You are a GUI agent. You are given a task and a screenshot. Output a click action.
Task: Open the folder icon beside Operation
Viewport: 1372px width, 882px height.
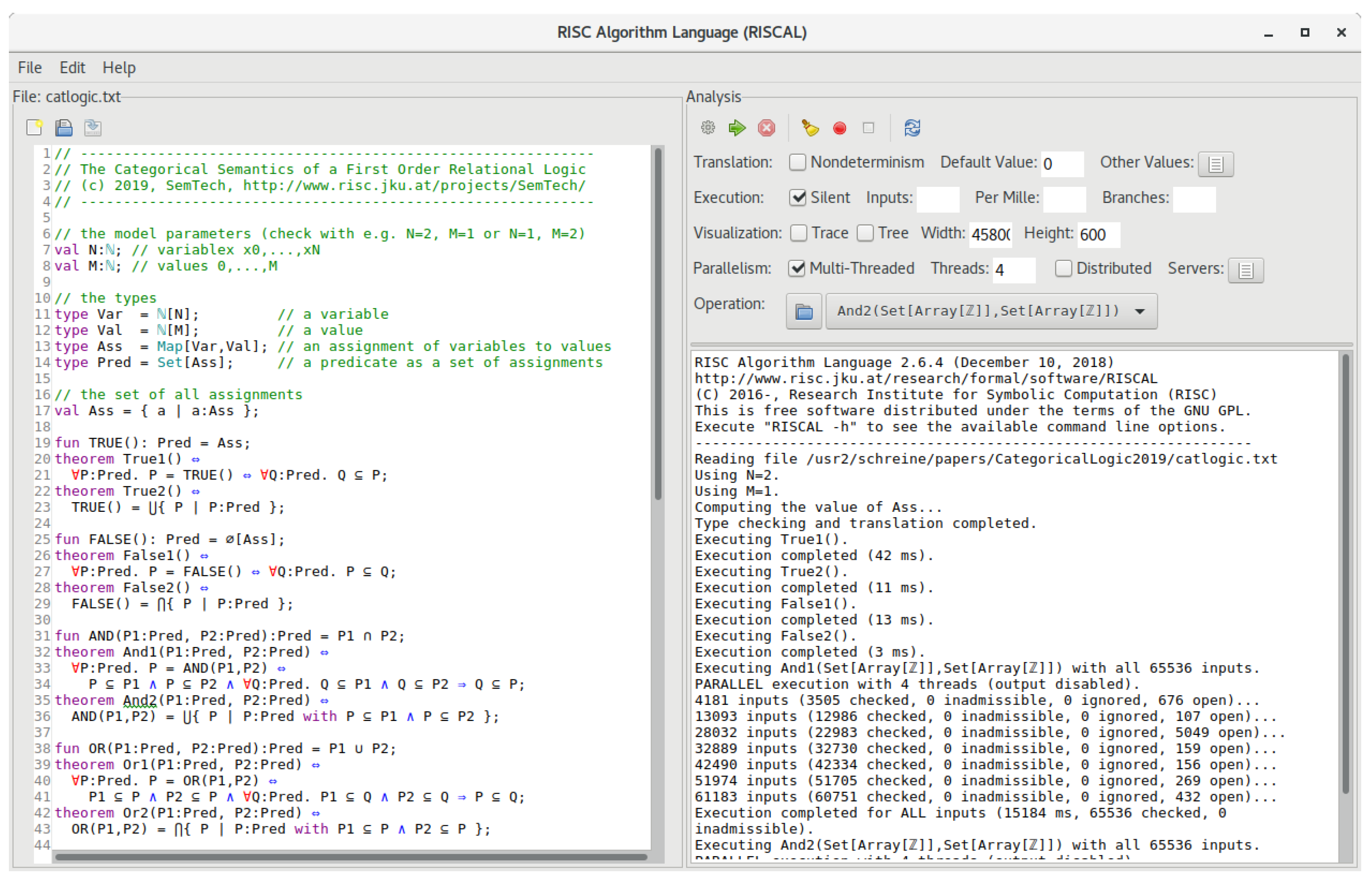804,311
